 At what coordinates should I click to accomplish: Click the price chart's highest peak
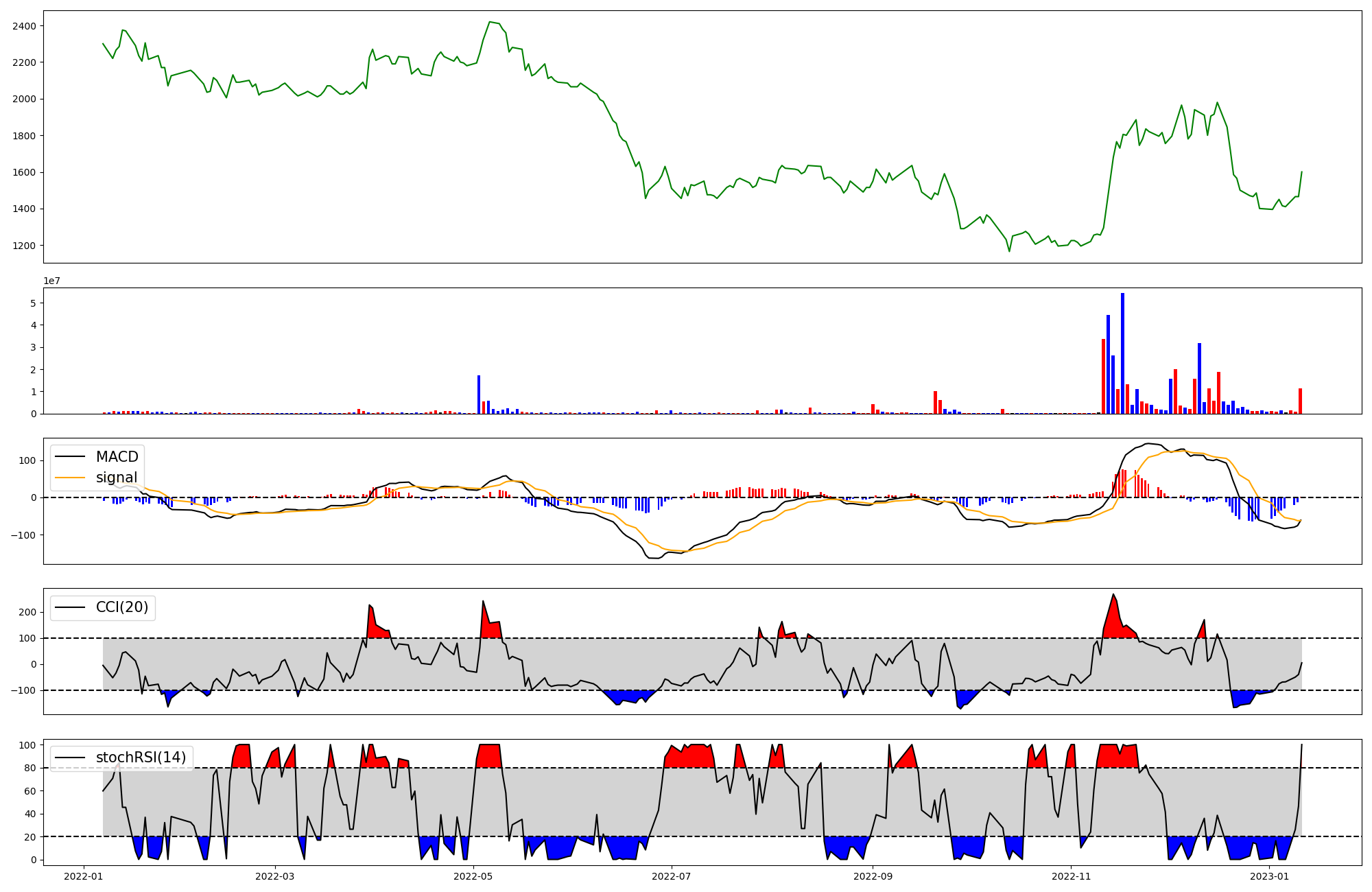click(x=490, y=22)
